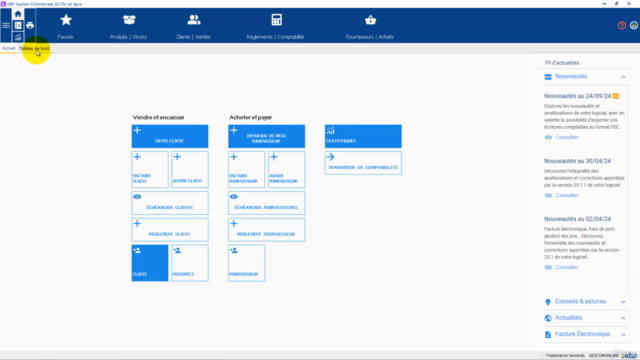Expand Conseils & astuces section

(x=623, y=302)
